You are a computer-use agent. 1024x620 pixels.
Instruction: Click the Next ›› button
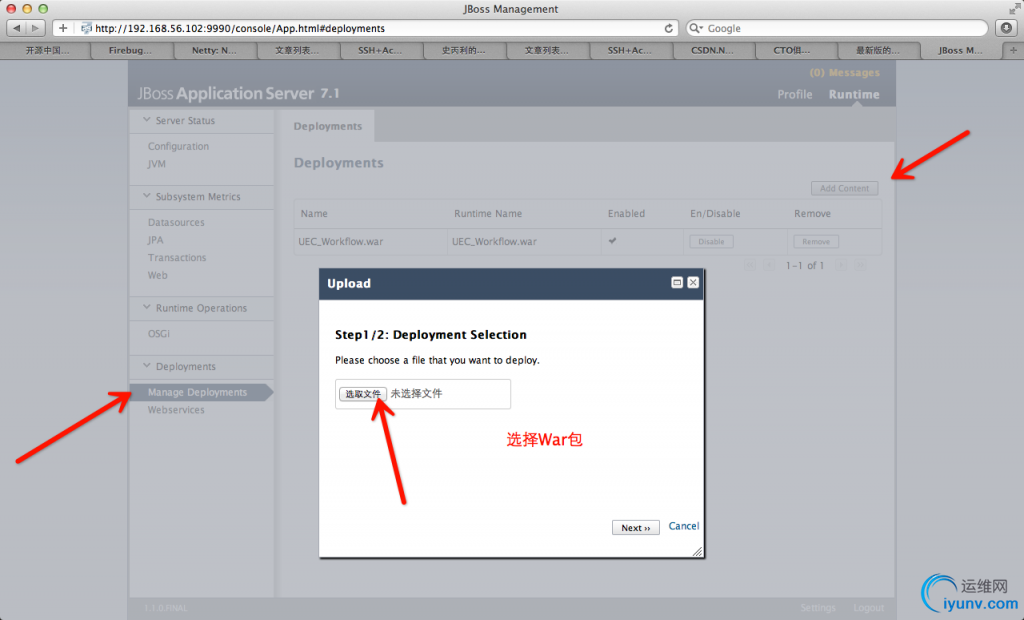tap(635, 527)
